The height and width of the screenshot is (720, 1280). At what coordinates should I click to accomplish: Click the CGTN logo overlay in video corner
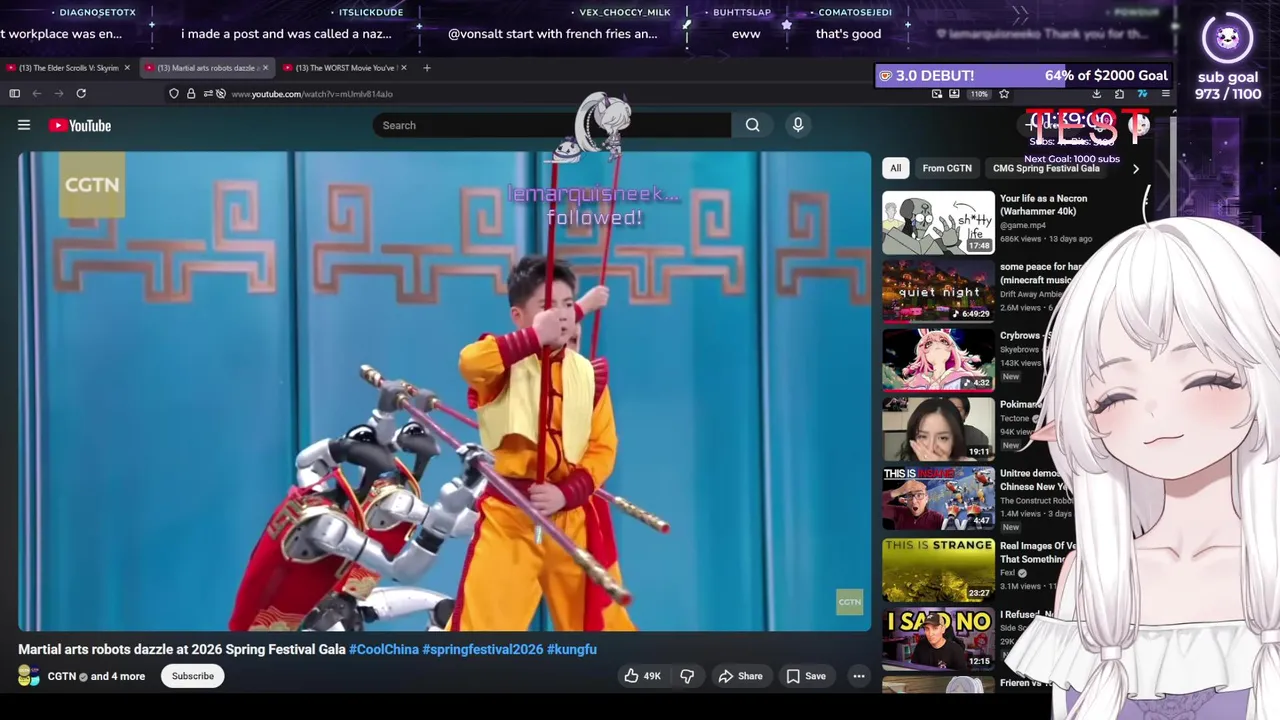coord(849,601)
